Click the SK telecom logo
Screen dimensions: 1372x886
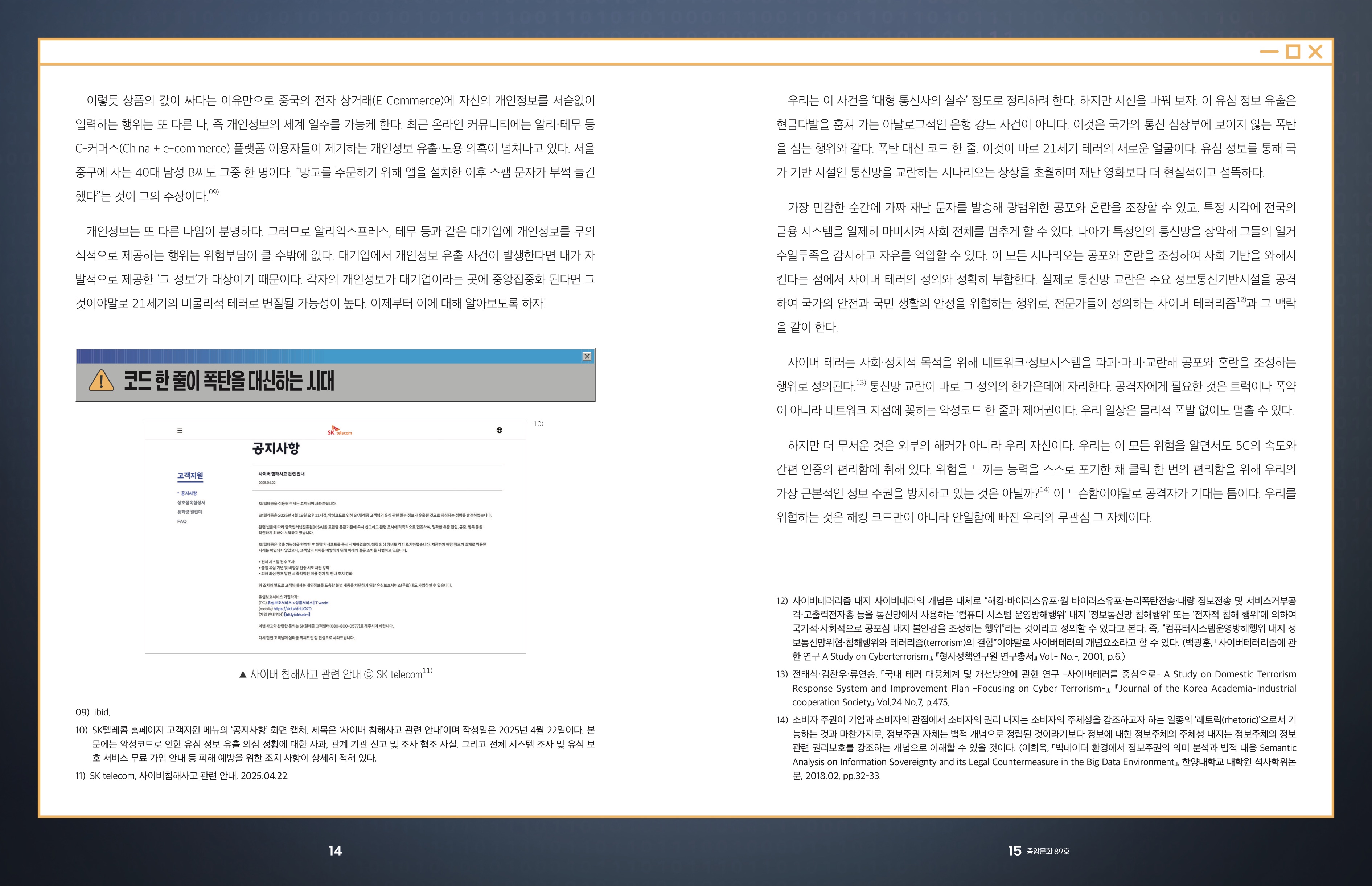[340, 430]
